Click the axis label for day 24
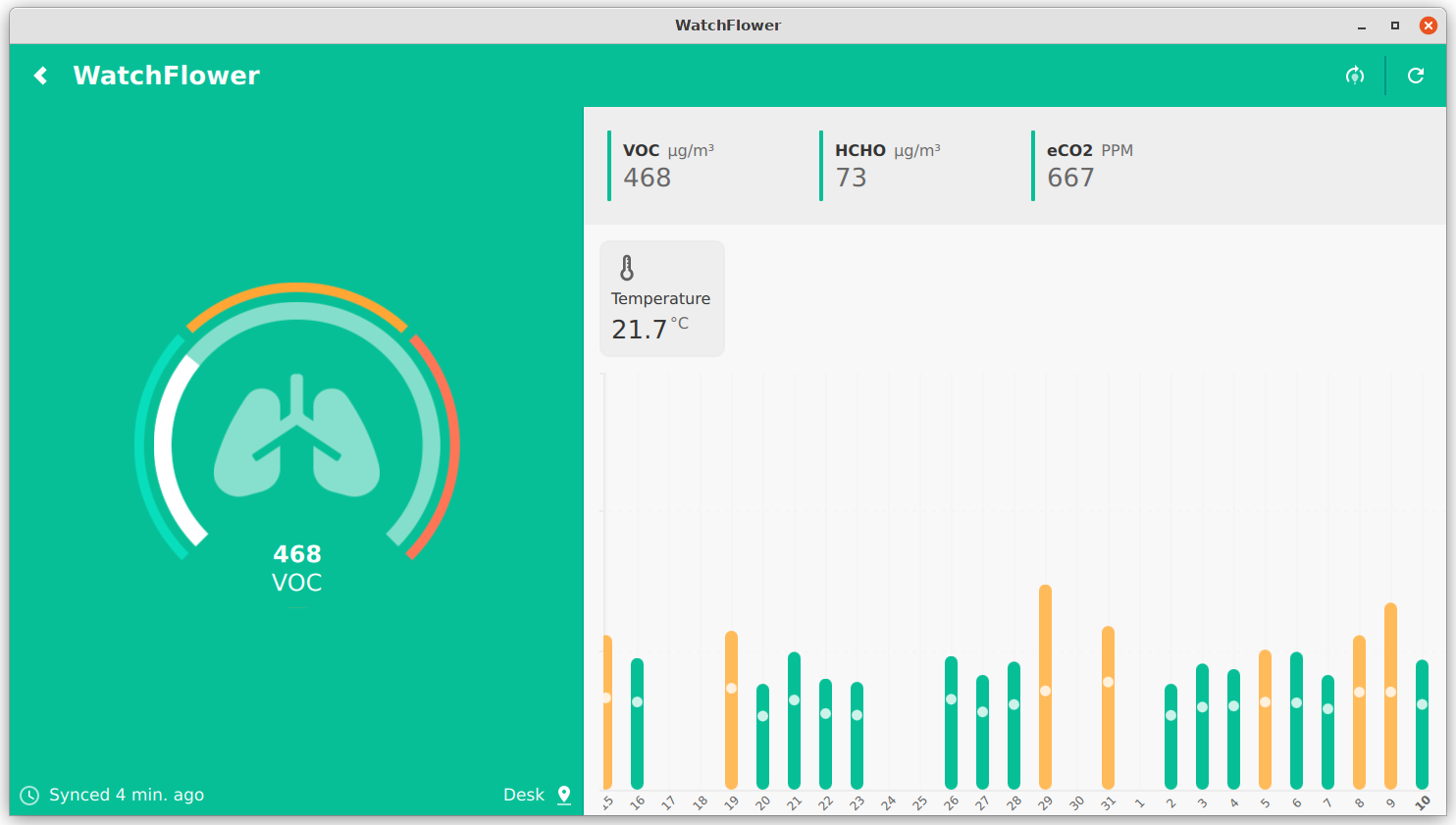The height and width of the screenshot is (825, 1456). [x=888, y=803]
